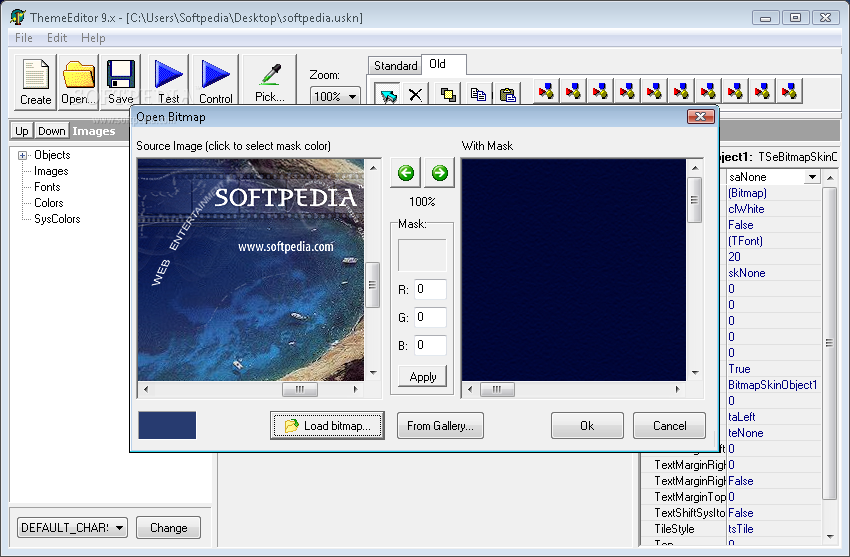Click the copy documents toolbar icon
Viewport: 850px width, 557px height.
click(478, 95)
